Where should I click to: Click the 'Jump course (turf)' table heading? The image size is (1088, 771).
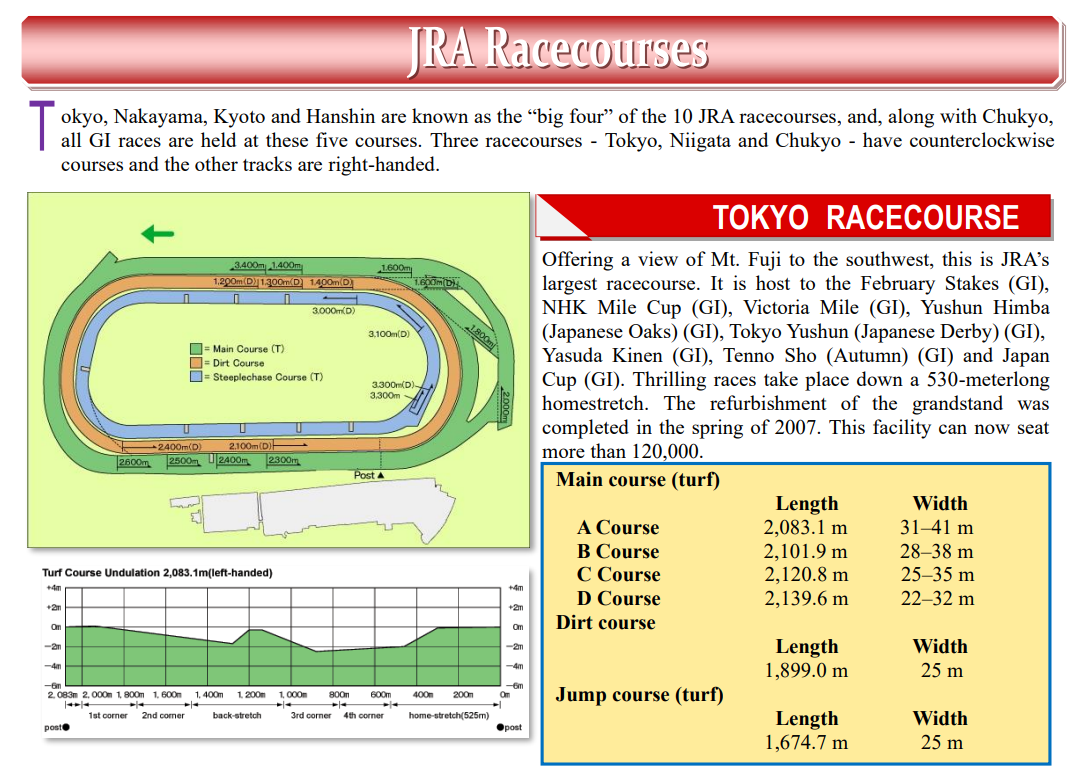[x=640, y=695]
